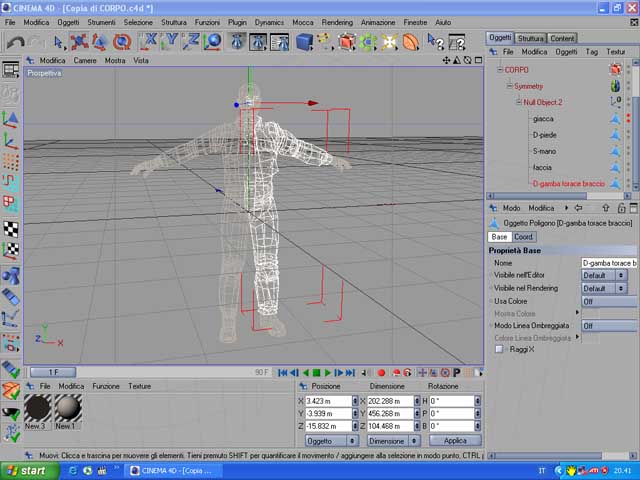Screen dimensions: 640x480
Task: Click the Undo arrow in the toolbar
Action: click(16, 42)
